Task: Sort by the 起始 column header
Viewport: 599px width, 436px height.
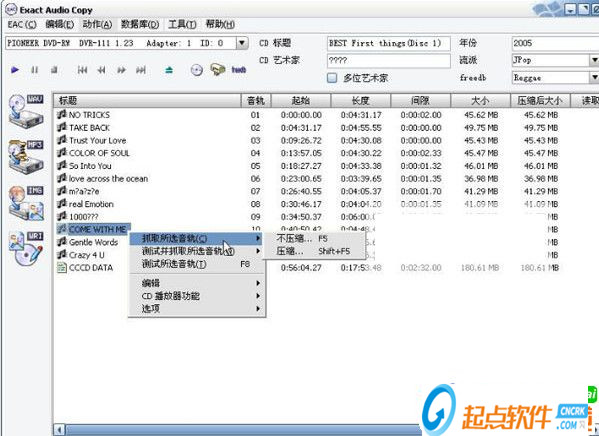Action: pyautogui.click(x=301, y=101)
